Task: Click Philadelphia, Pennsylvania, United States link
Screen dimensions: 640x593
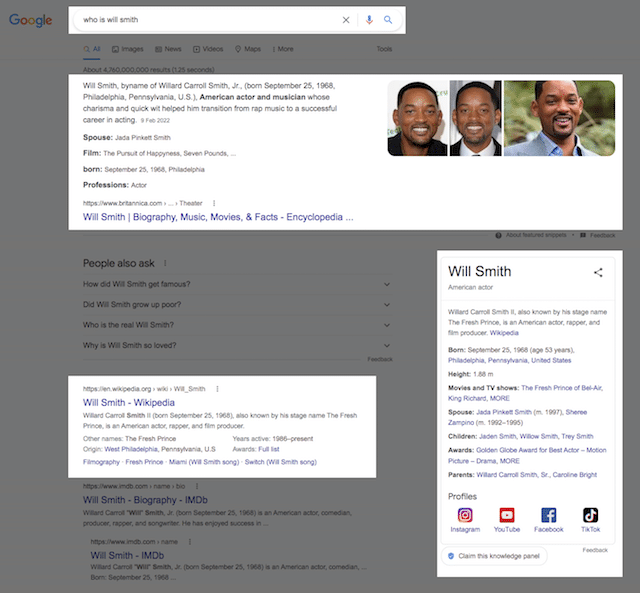Action: (x=509, y=360)
